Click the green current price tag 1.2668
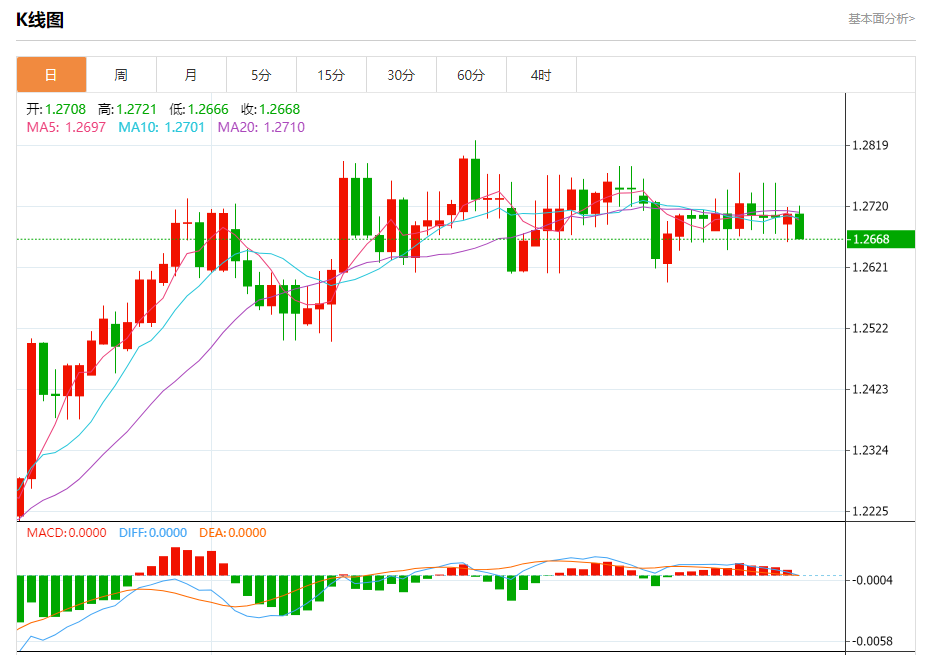The height and width of the screenshot is (655, 926). (x=881, y=239)
